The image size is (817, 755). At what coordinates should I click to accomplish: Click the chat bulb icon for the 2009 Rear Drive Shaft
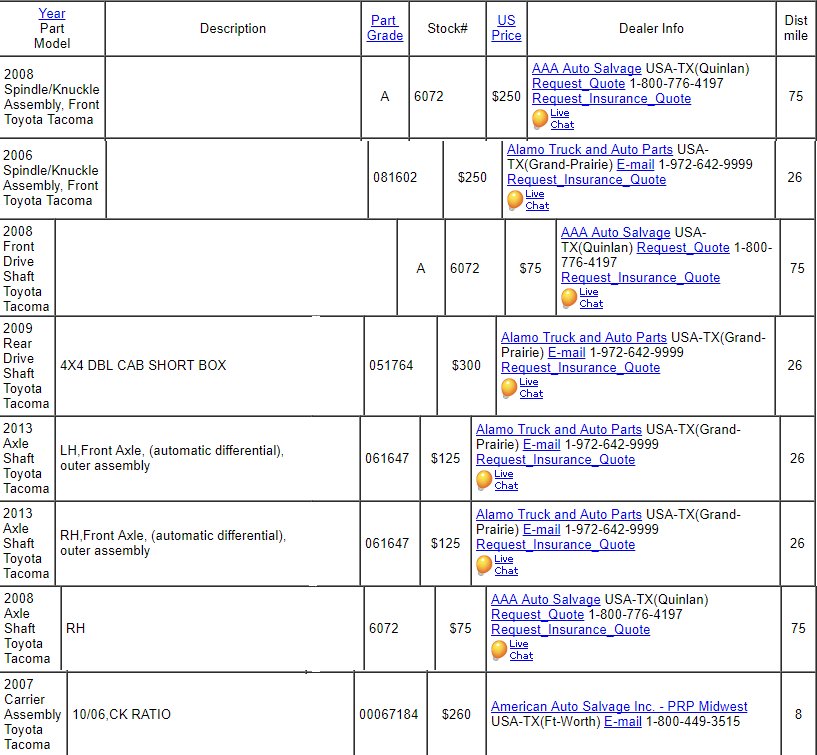(509, 388)
